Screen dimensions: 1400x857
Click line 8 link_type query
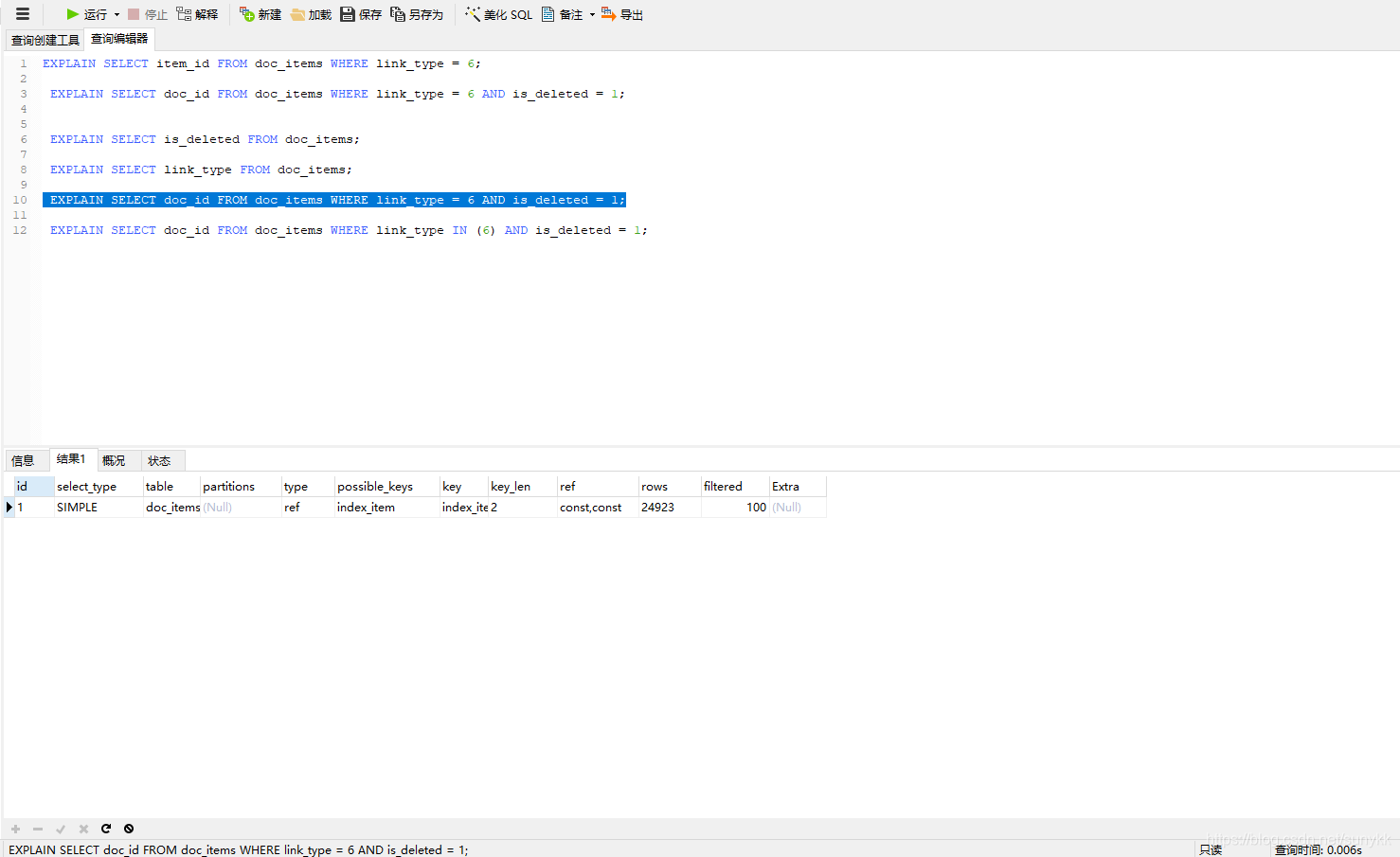point(201,170)
